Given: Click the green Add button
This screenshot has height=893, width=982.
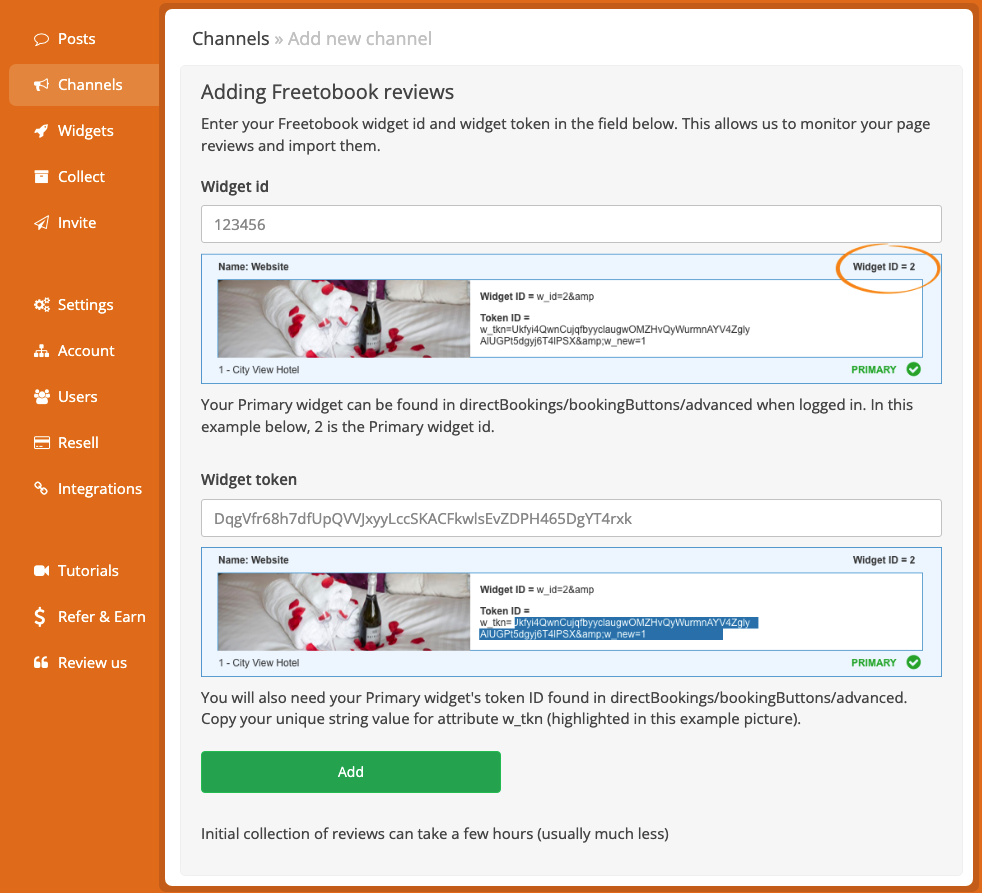Looking at the screenshot, I should pos(351,772).
